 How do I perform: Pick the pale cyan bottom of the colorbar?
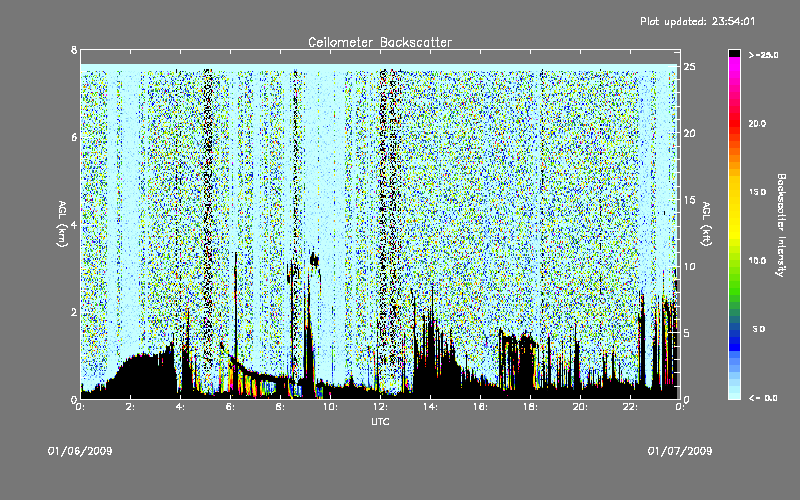click(x=734, y=390)
